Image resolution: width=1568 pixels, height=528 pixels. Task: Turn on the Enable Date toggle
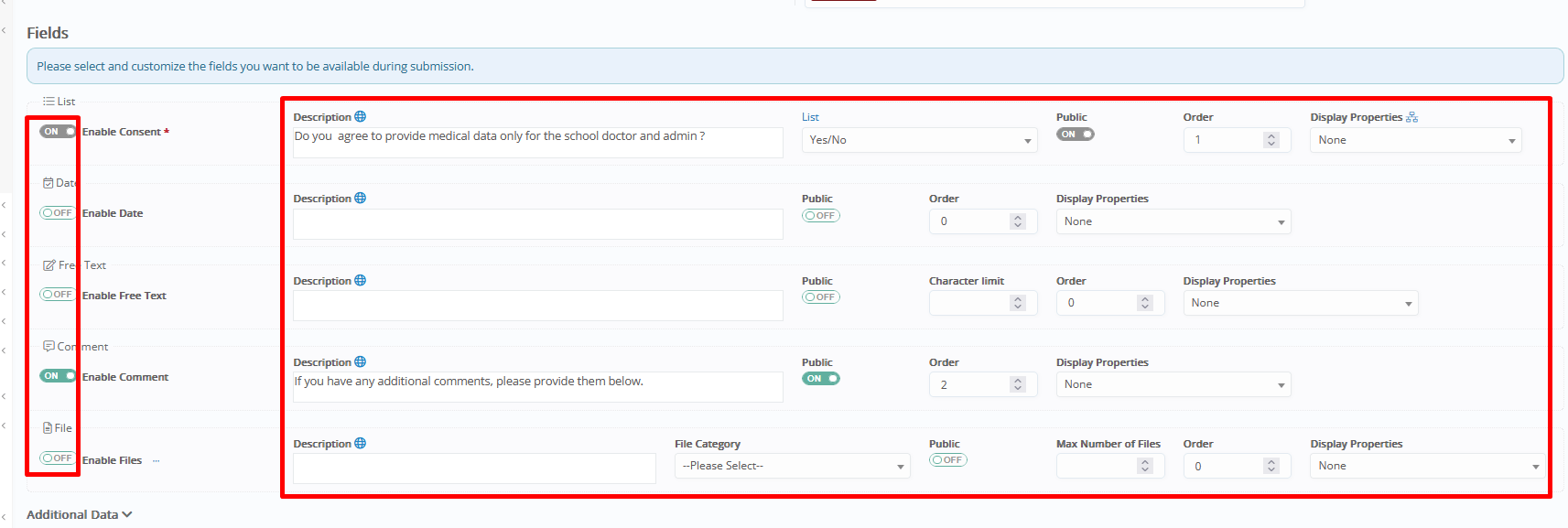(58, 213)
